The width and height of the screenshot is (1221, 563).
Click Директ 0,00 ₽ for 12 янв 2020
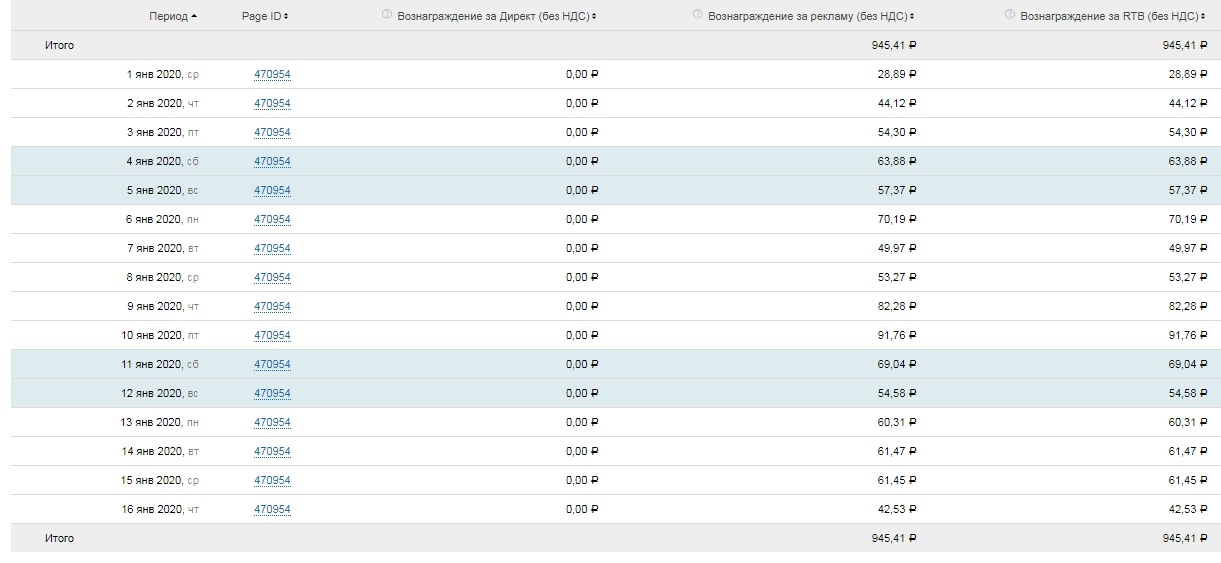[582, 394]
